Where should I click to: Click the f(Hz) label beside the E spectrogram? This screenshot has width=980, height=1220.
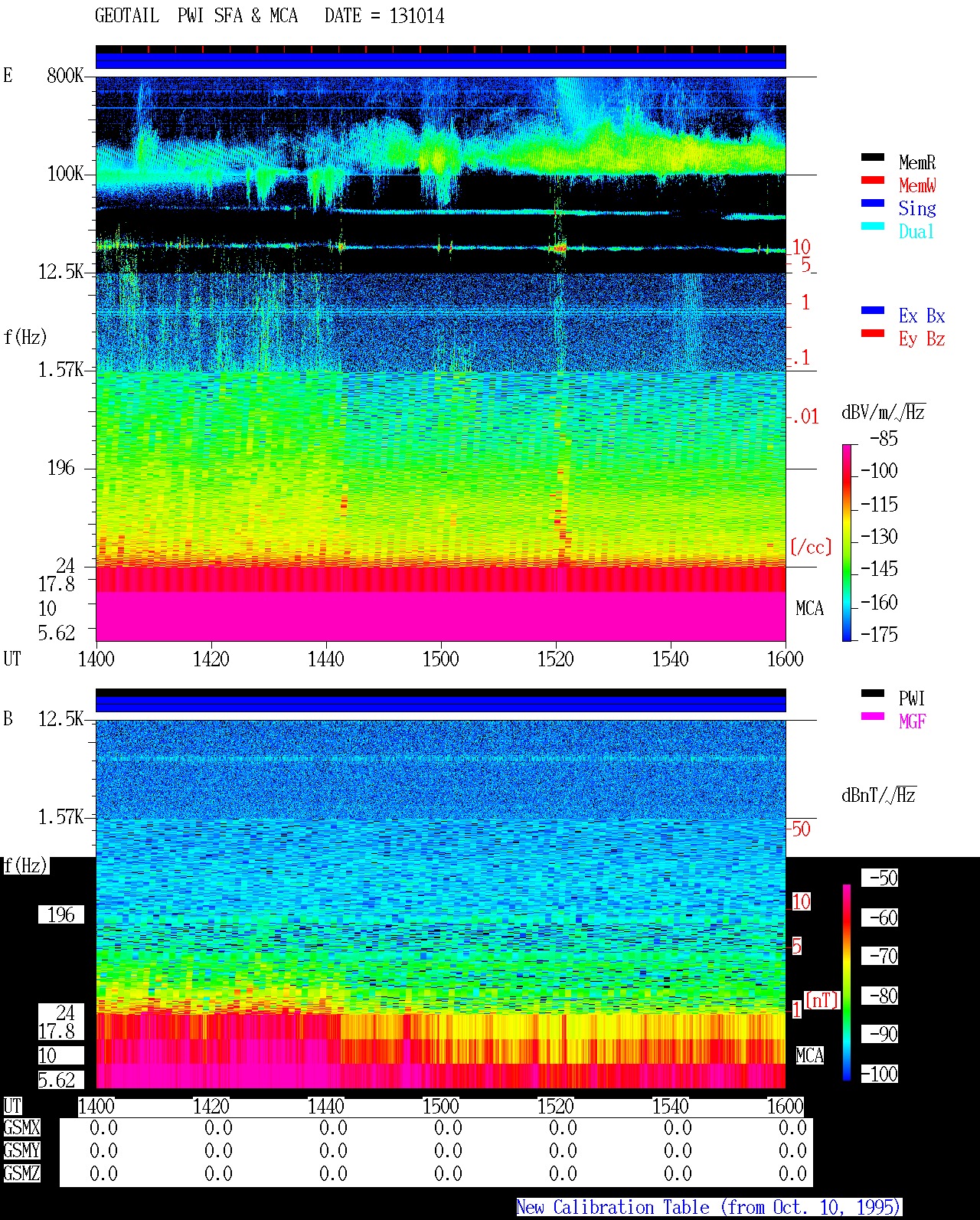[25, 337]
